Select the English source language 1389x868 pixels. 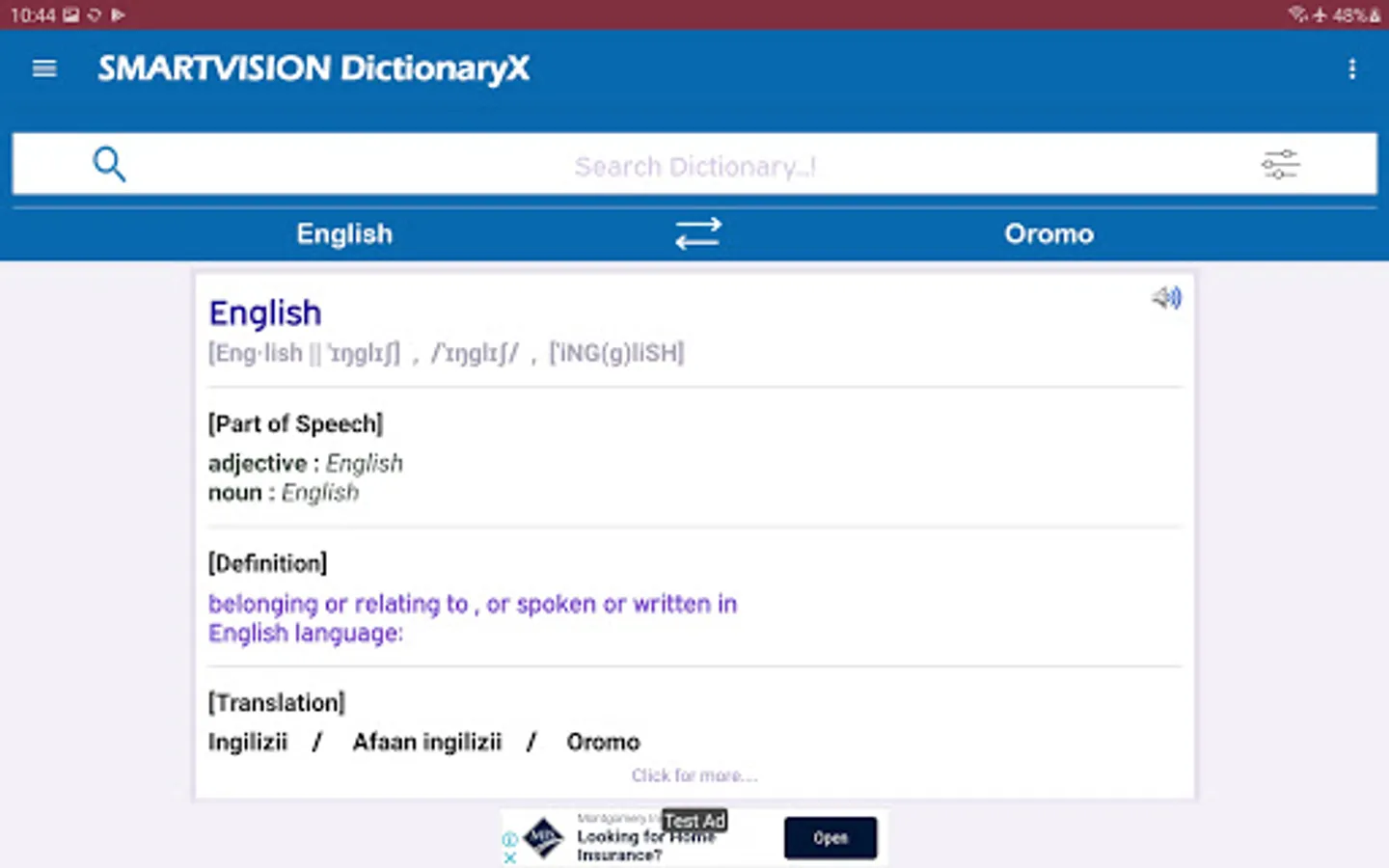[344, 233]
